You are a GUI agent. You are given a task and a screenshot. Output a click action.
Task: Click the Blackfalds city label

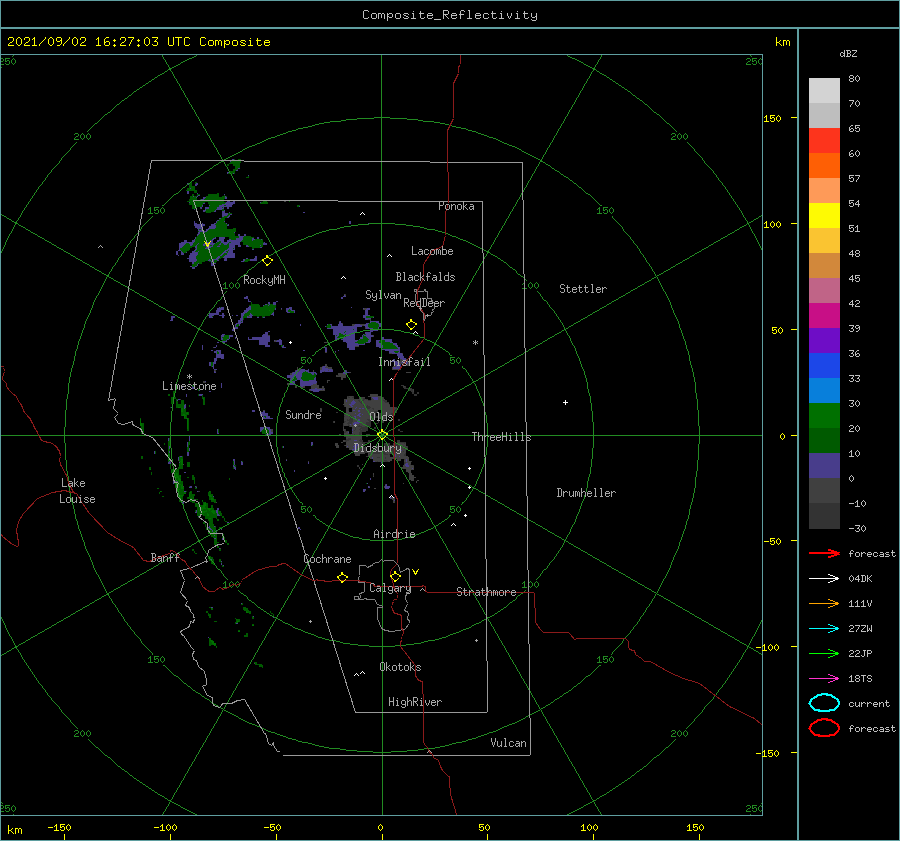coord(425,277)
